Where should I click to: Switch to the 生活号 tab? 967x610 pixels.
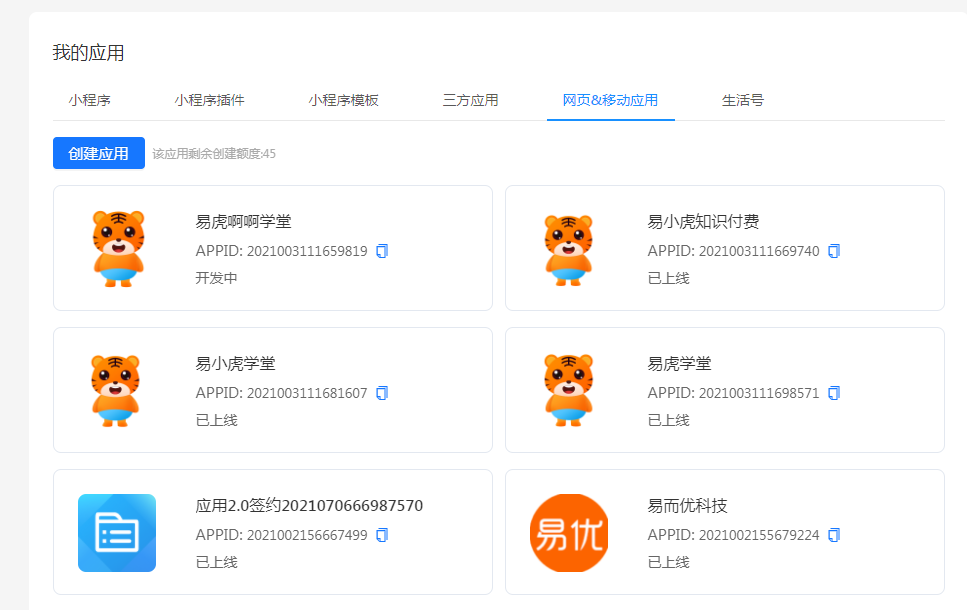[x=742, y=100]
